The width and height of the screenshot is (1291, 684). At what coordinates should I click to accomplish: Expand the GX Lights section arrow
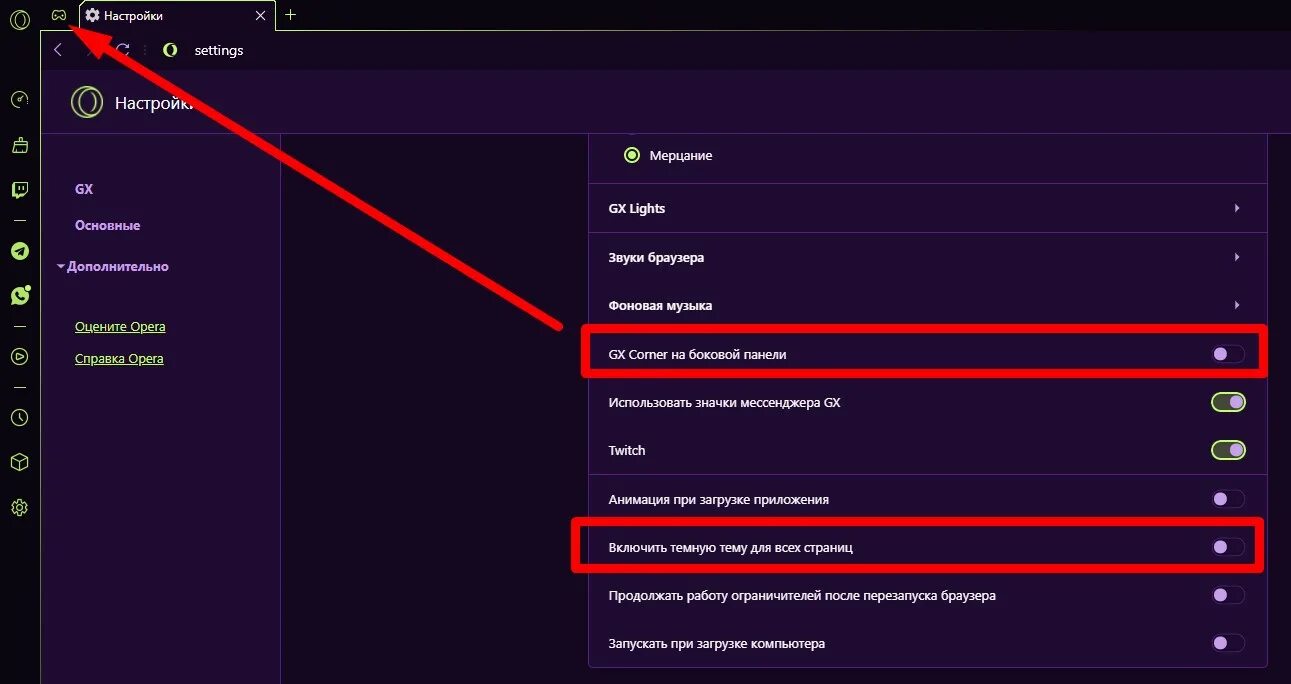pos(1237,208)
